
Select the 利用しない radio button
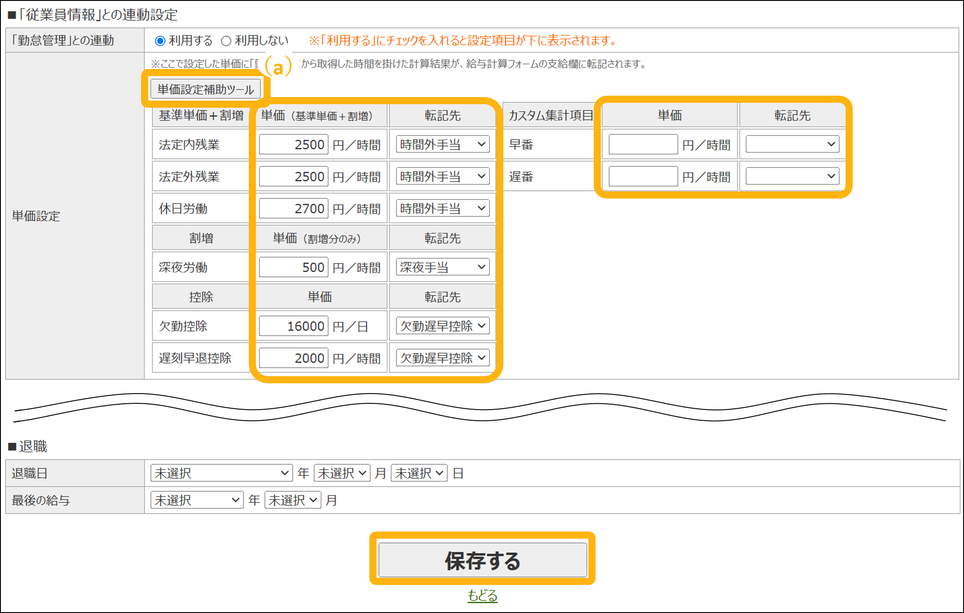pos(227,41)
